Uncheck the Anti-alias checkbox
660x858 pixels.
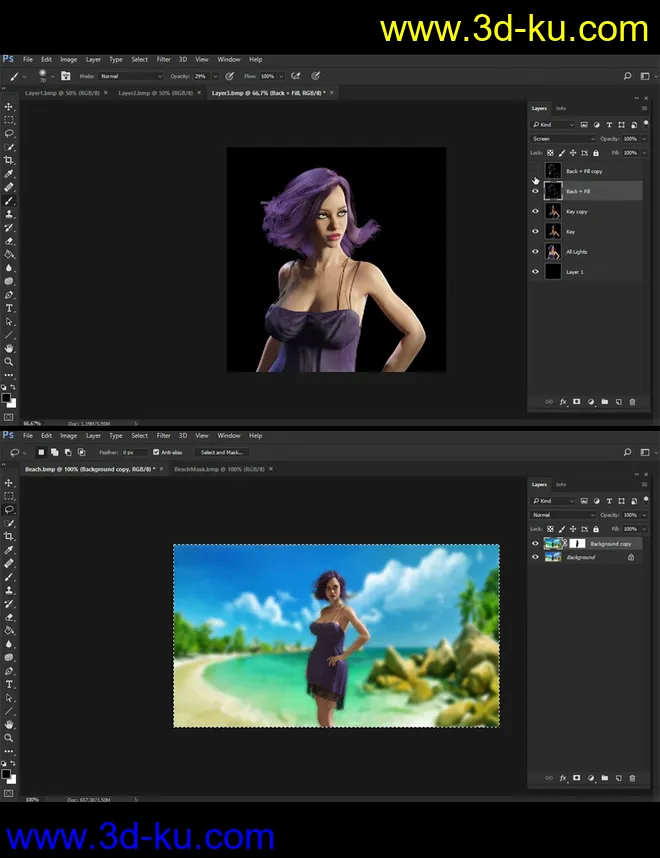click(x=155, y=452)
